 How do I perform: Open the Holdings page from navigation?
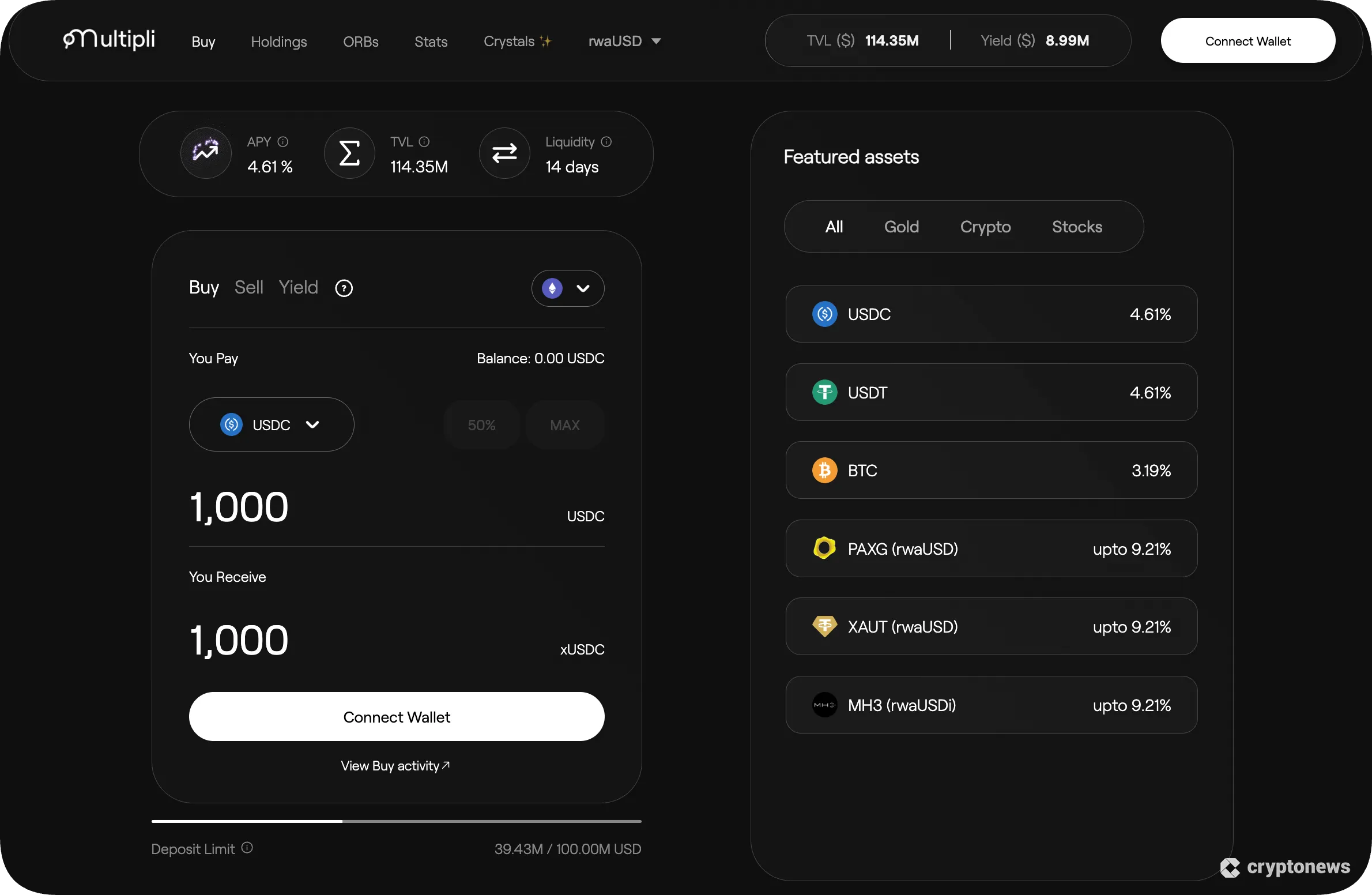(279, 42)
